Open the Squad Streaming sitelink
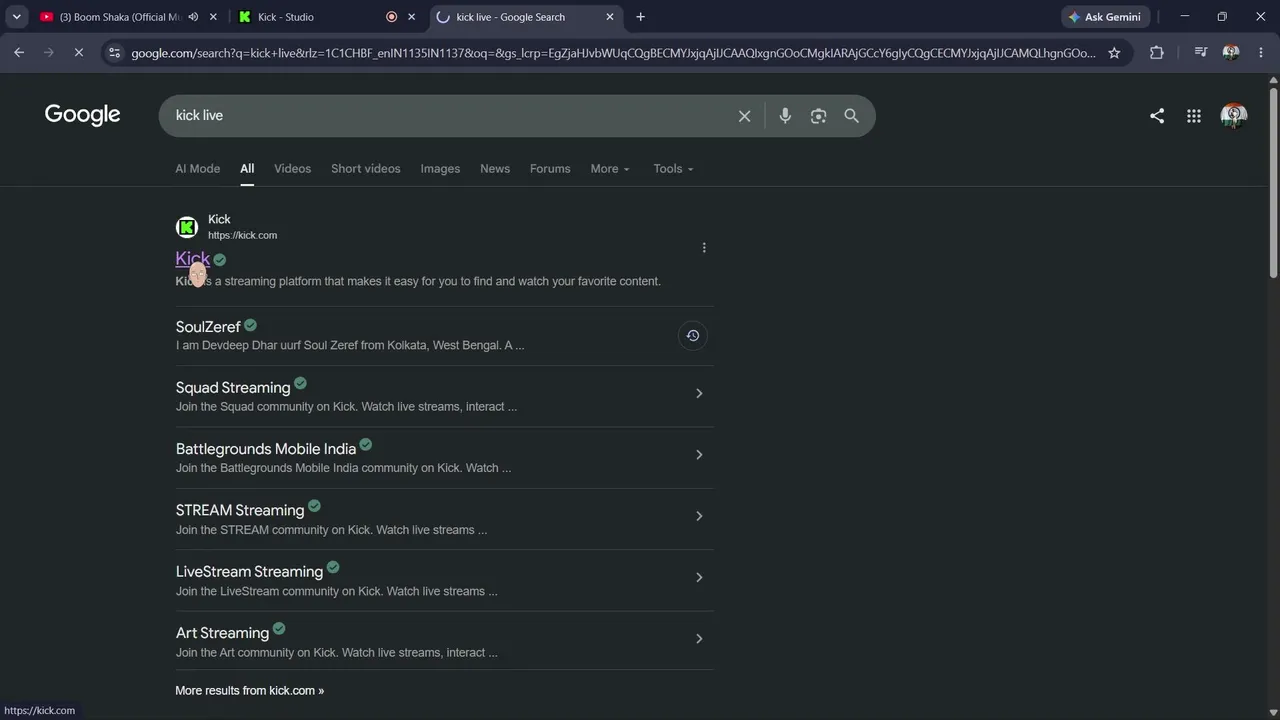1280x720 pixels. pos(233,388)
